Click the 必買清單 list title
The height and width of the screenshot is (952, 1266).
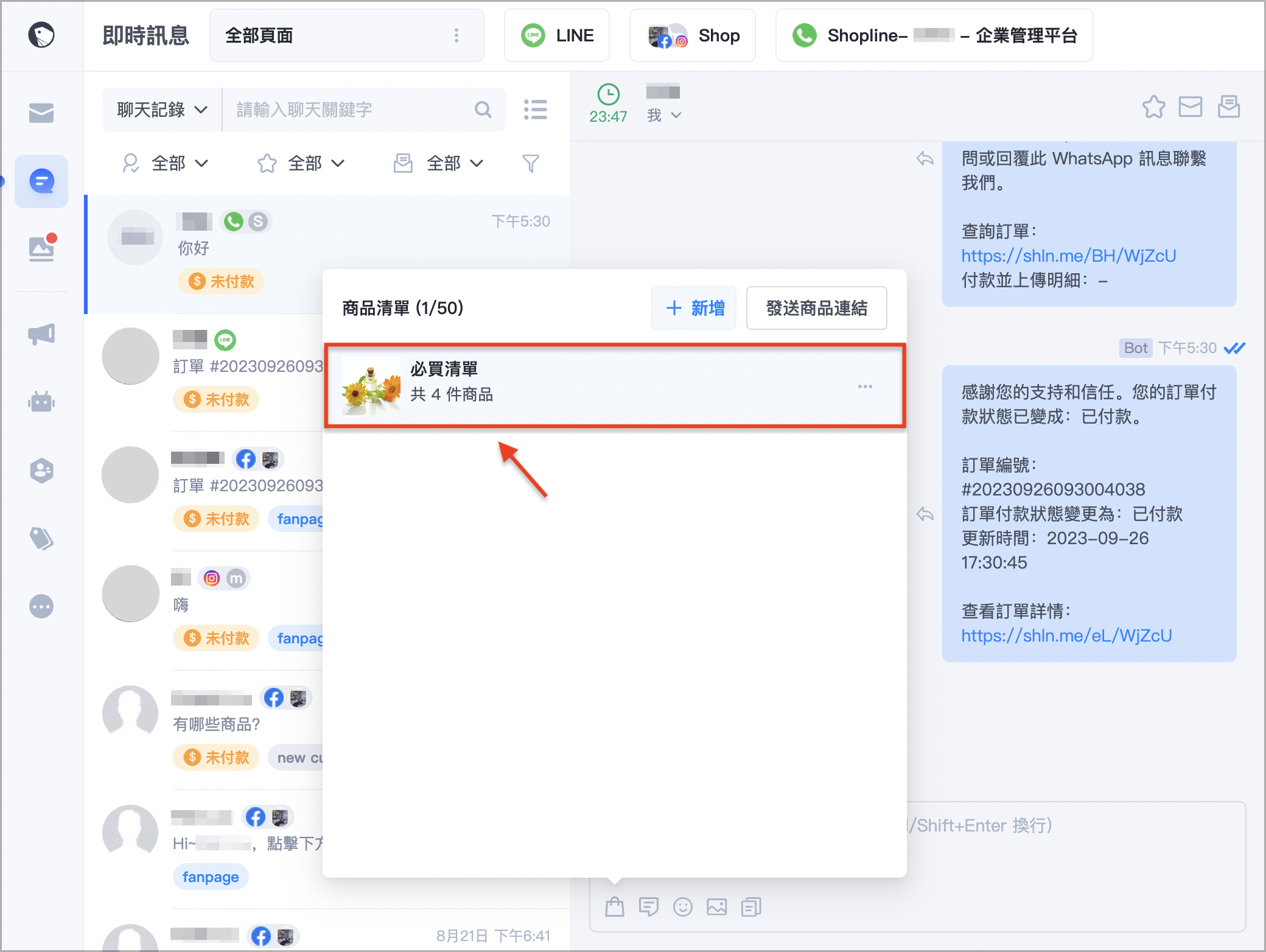point(444,369)
